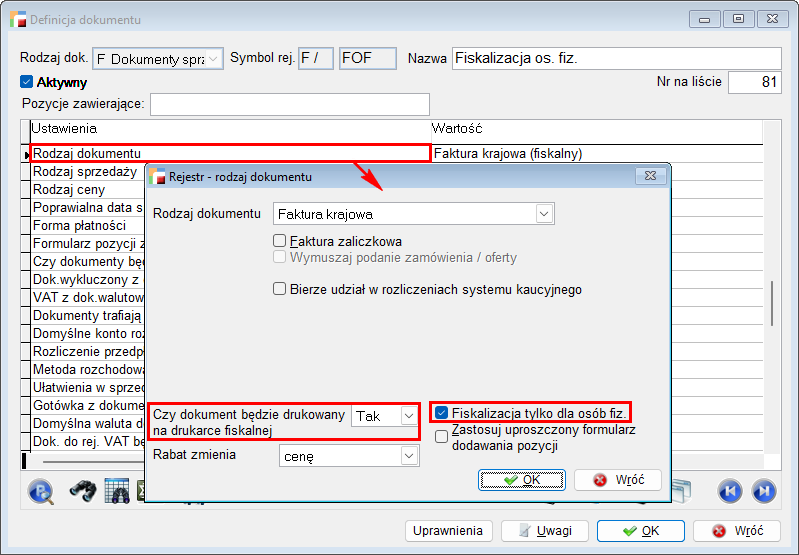Click the table grid icon in bottom toolbar
The image size is (799, 555).
click(117, 490)
